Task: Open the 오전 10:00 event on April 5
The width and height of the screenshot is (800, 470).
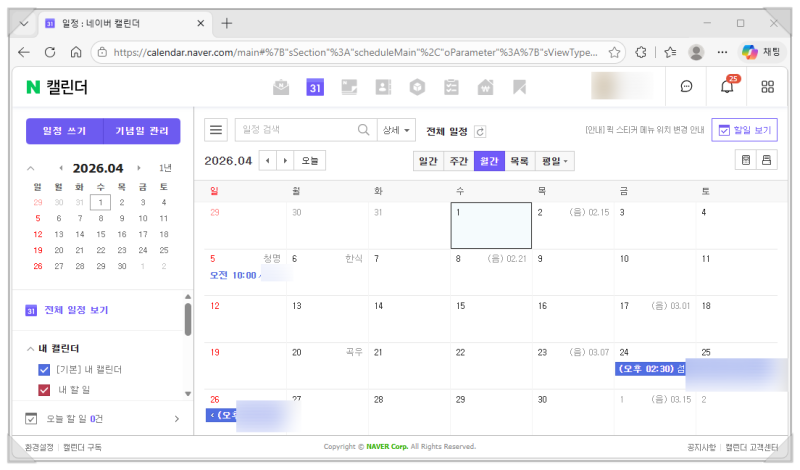Action: click(235, 276)
